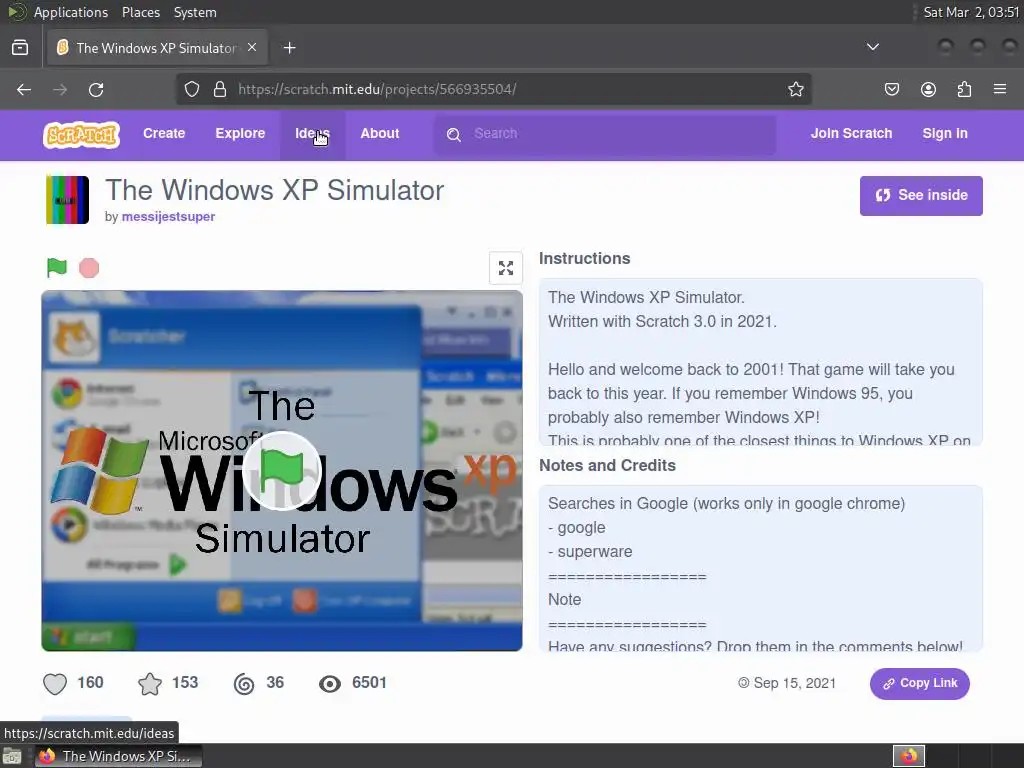The image size is (1024, 768).
Task: Open the Firefox hamburger menu
Action: click(x=1000, y=89)
